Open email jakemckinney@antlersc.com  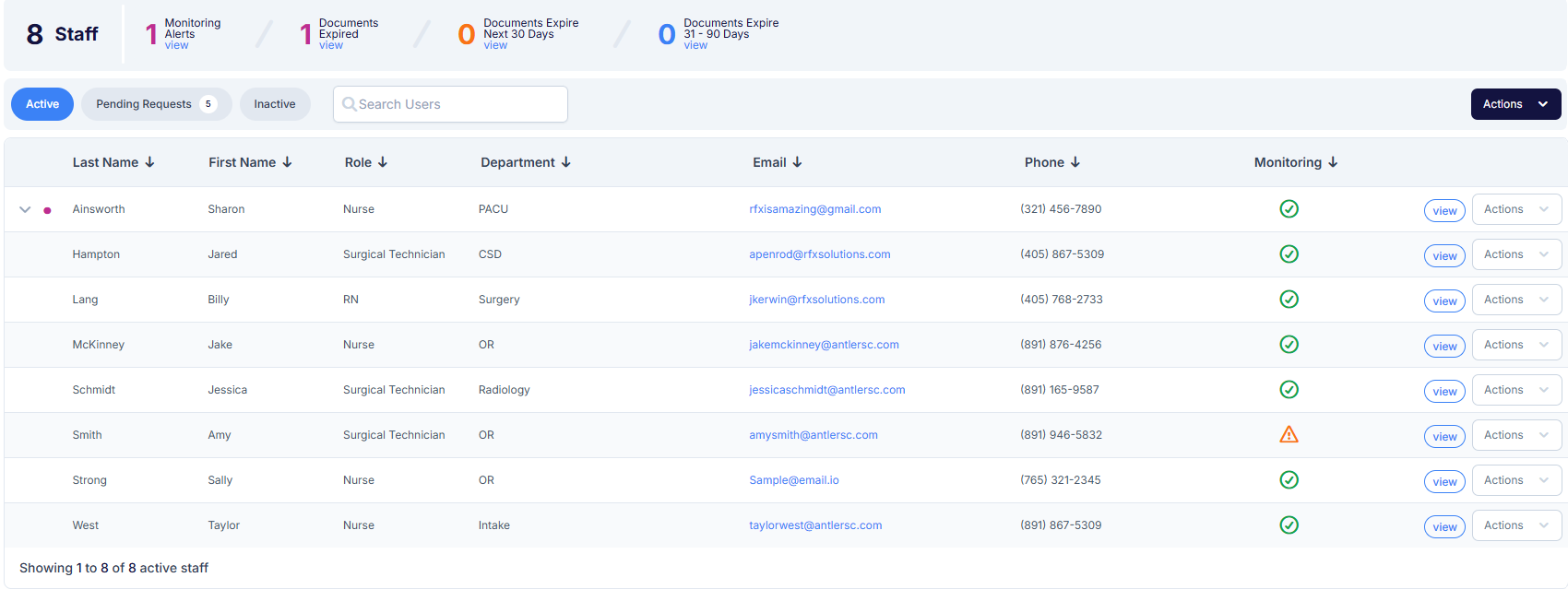(824, 345)
